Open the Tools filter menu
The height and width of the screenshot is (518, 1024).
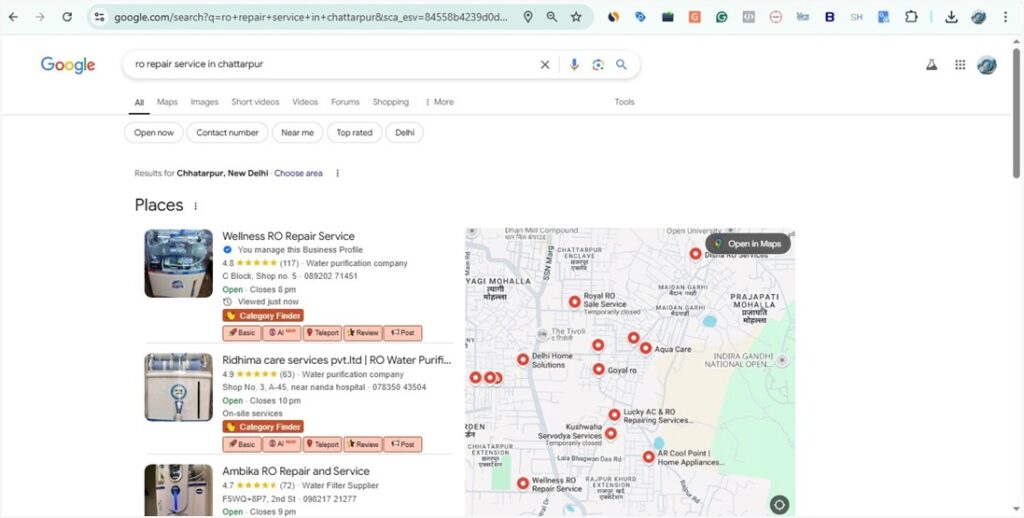coord(624,102)
